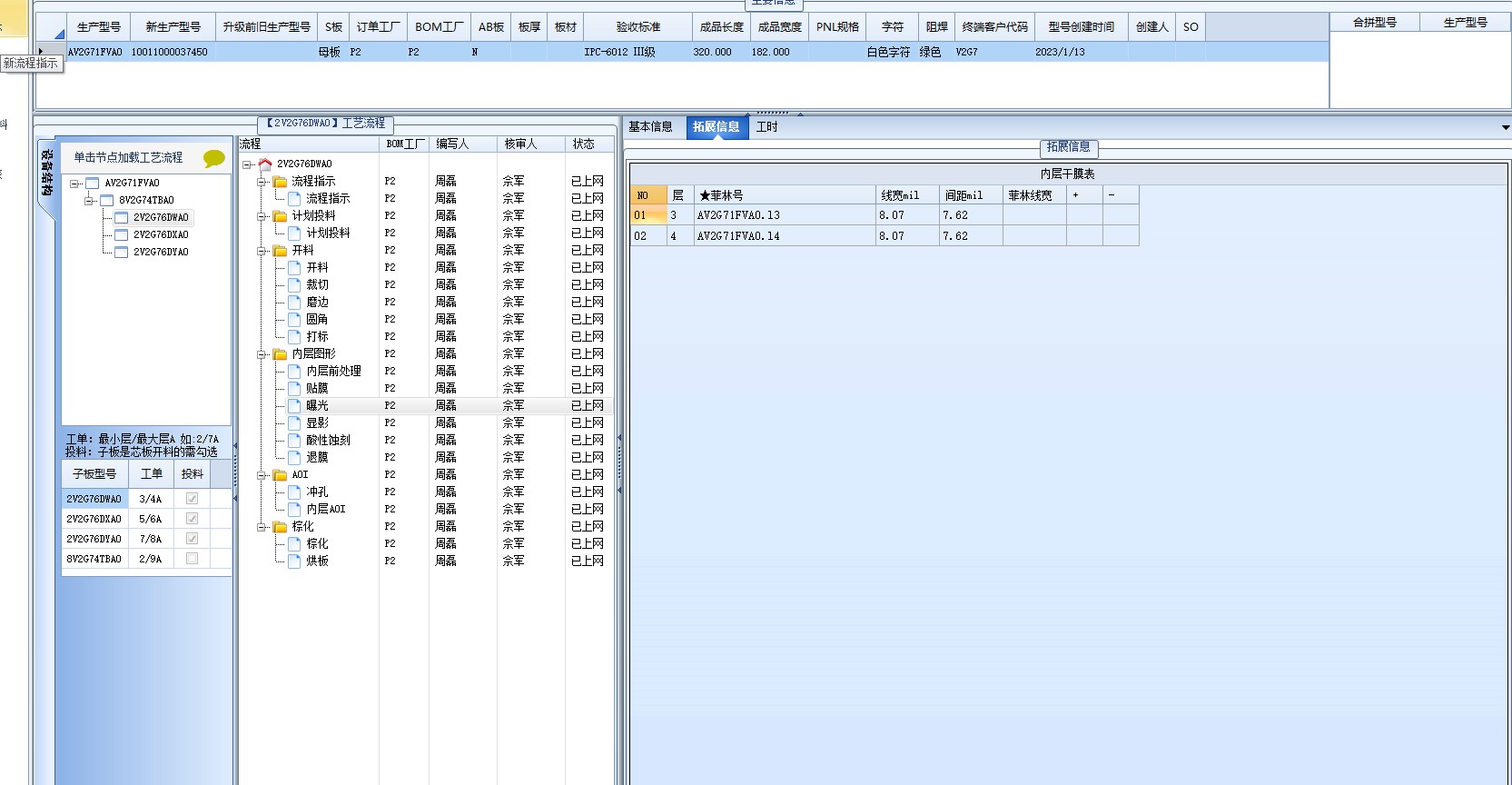Collapse the 棕化 folder
The height and width of the screenshot is (785, 1512).
pos(262,527)
